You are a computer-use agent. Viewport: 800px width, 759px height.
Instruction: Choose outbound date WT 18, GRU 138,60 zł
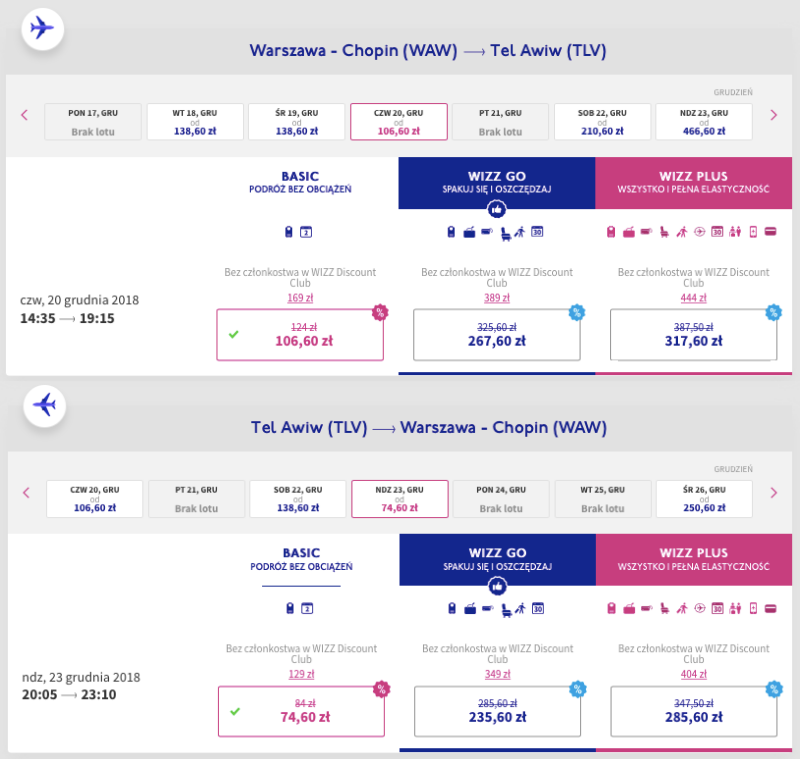(x=195, y=122)
